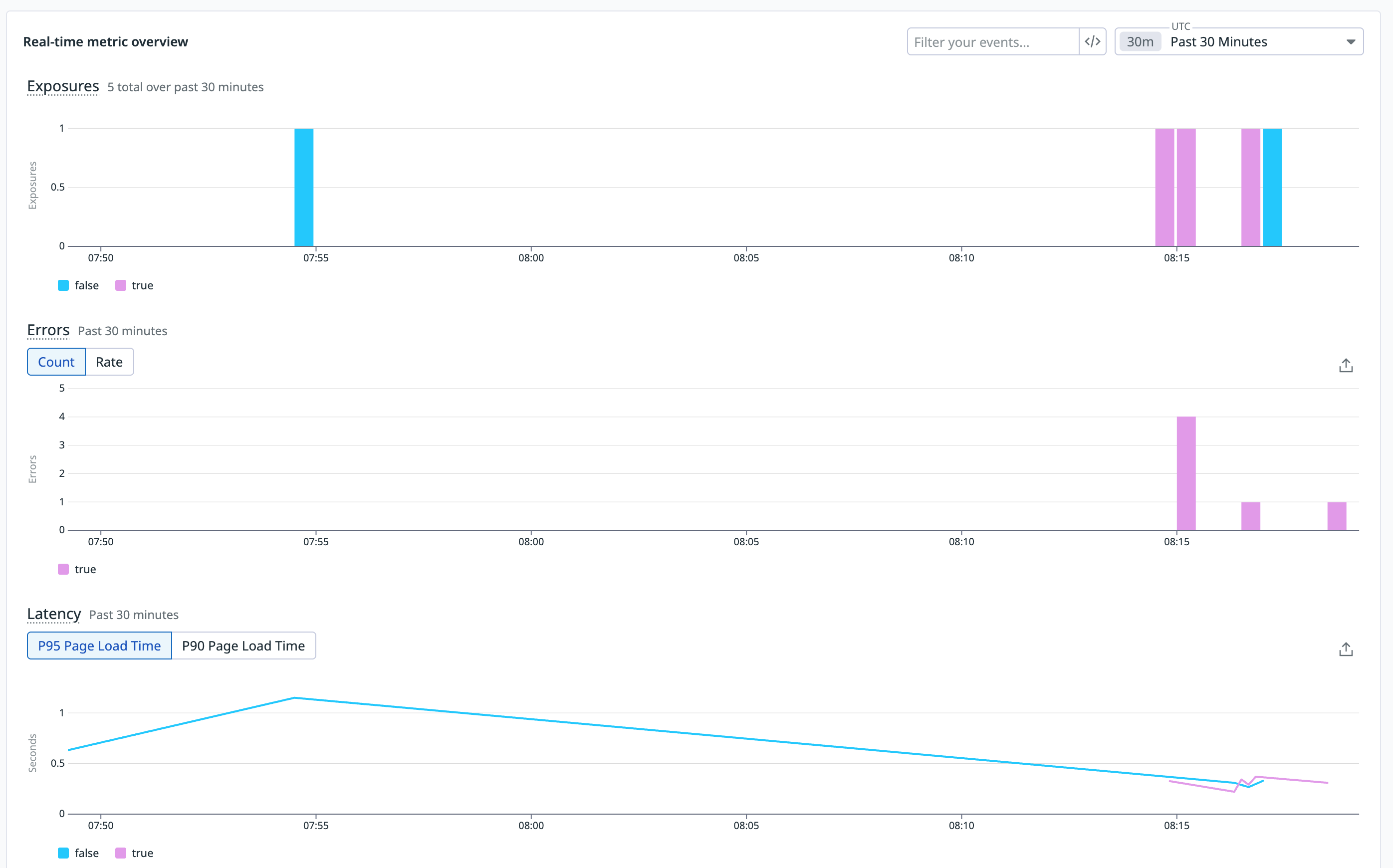Click the Exposures section heading

[63, 86]
